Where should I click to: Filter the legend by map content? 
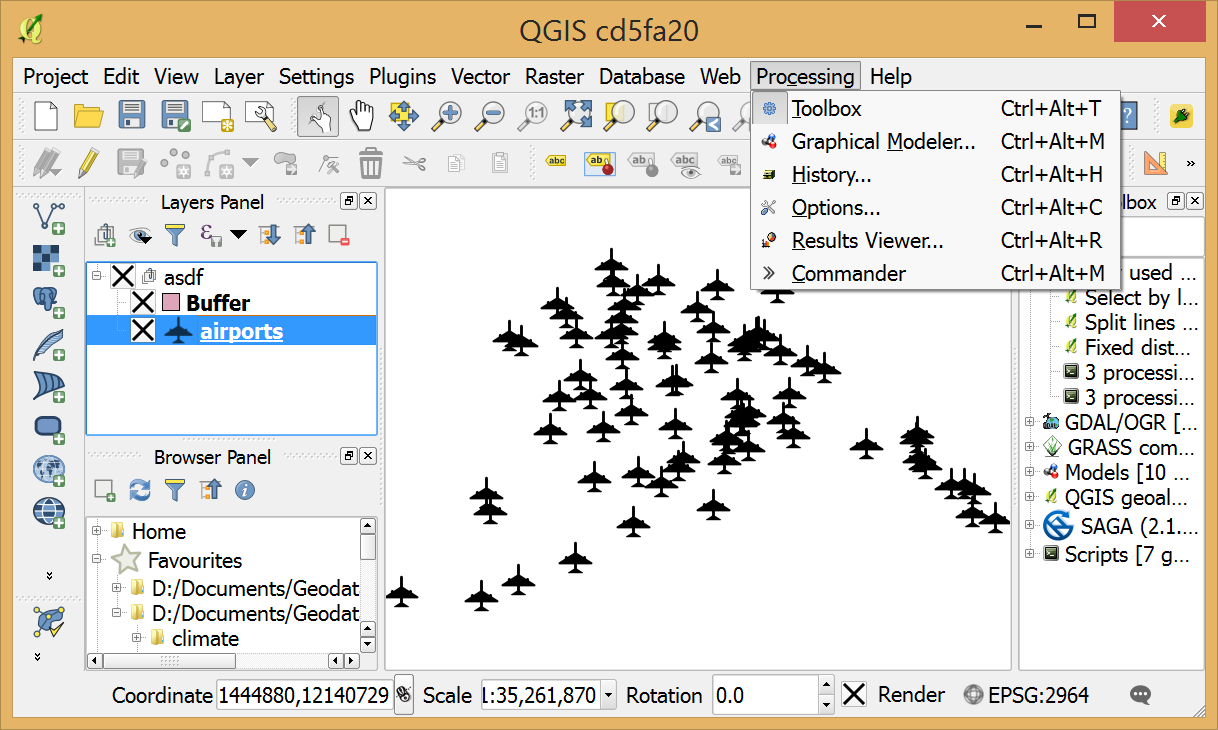[x=175, y=235]
